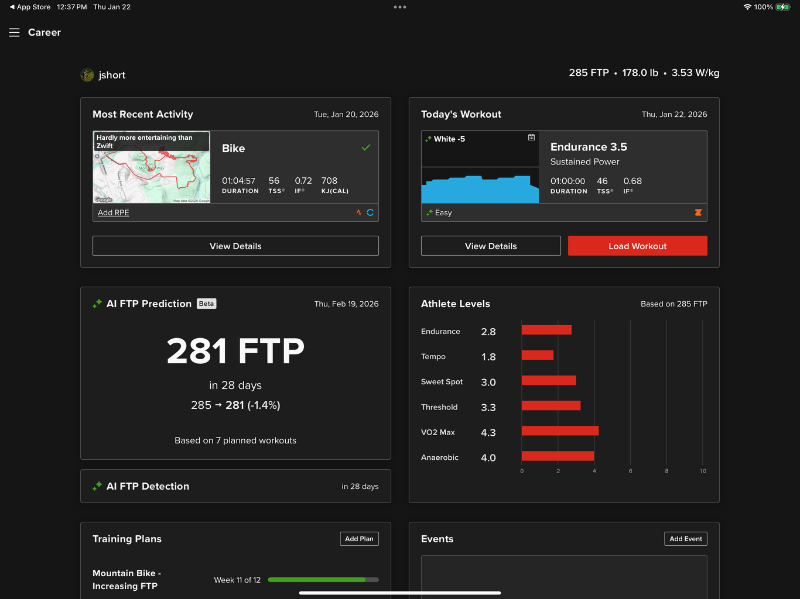800x599 pixels.
Task: Click the AI sparkle icon beside AI FTP Prediction
Action: point(97,304)
